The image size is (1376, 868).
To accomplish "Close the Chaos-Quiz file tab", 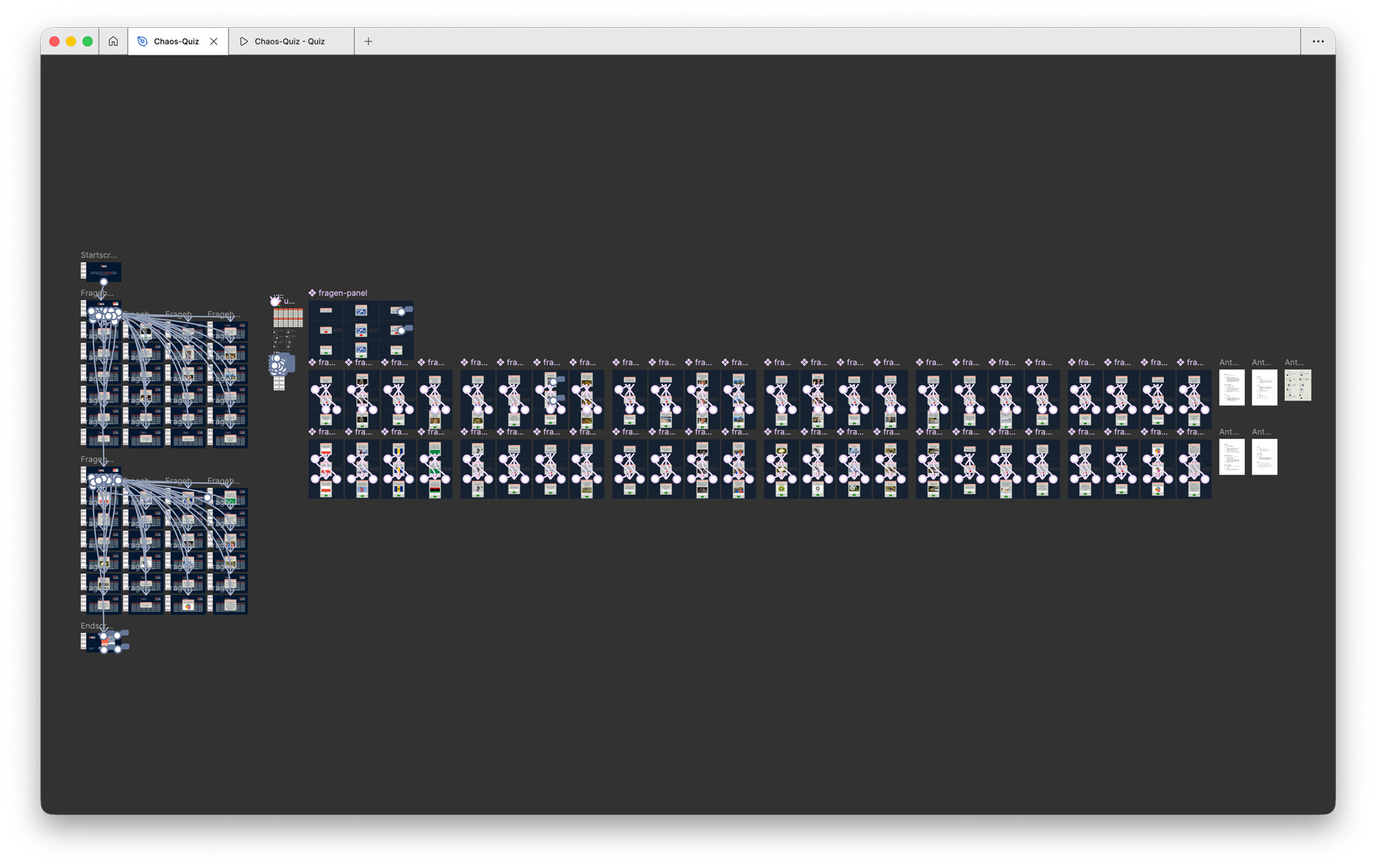I will [214, 42].
